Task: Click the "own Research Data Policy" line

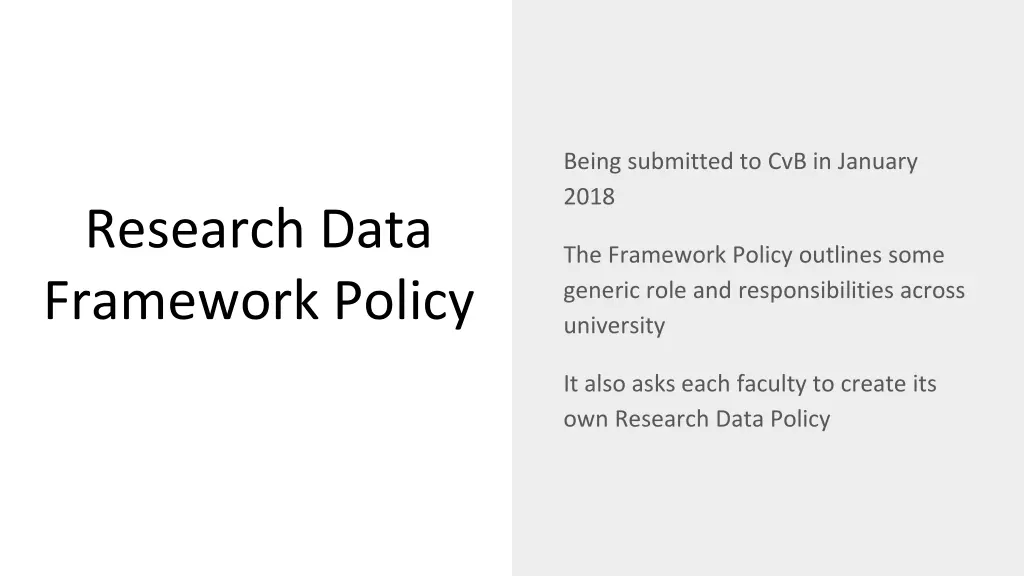Action: click(x=696, y=419)
